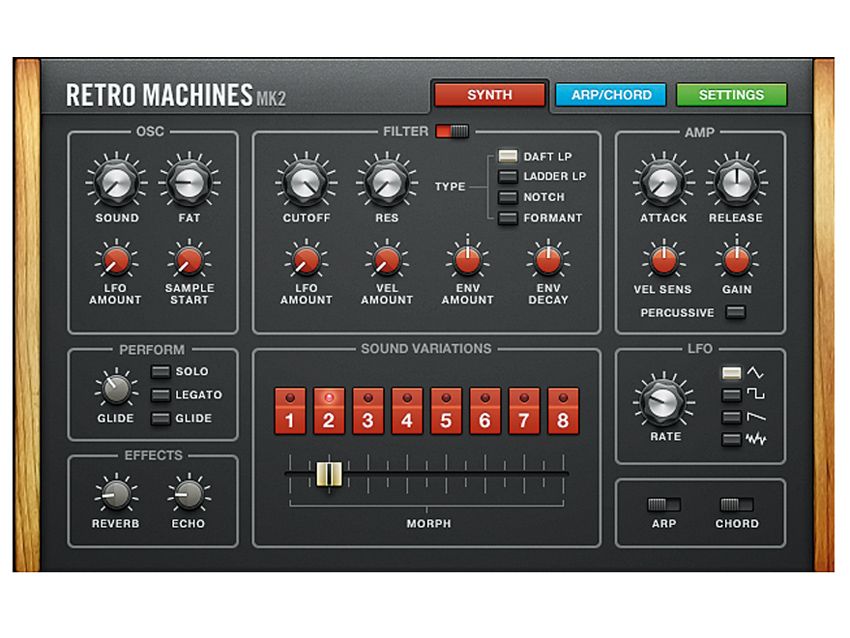Select the sawtooth LFO waveform

[732, 417]
